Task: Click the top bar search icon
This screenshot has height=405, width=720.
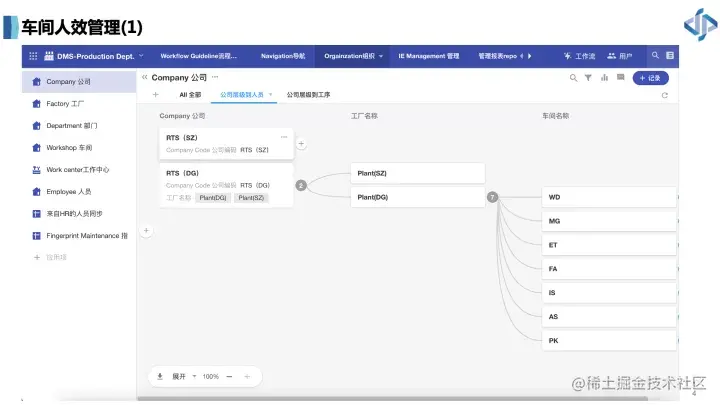Action: (655, 56)
